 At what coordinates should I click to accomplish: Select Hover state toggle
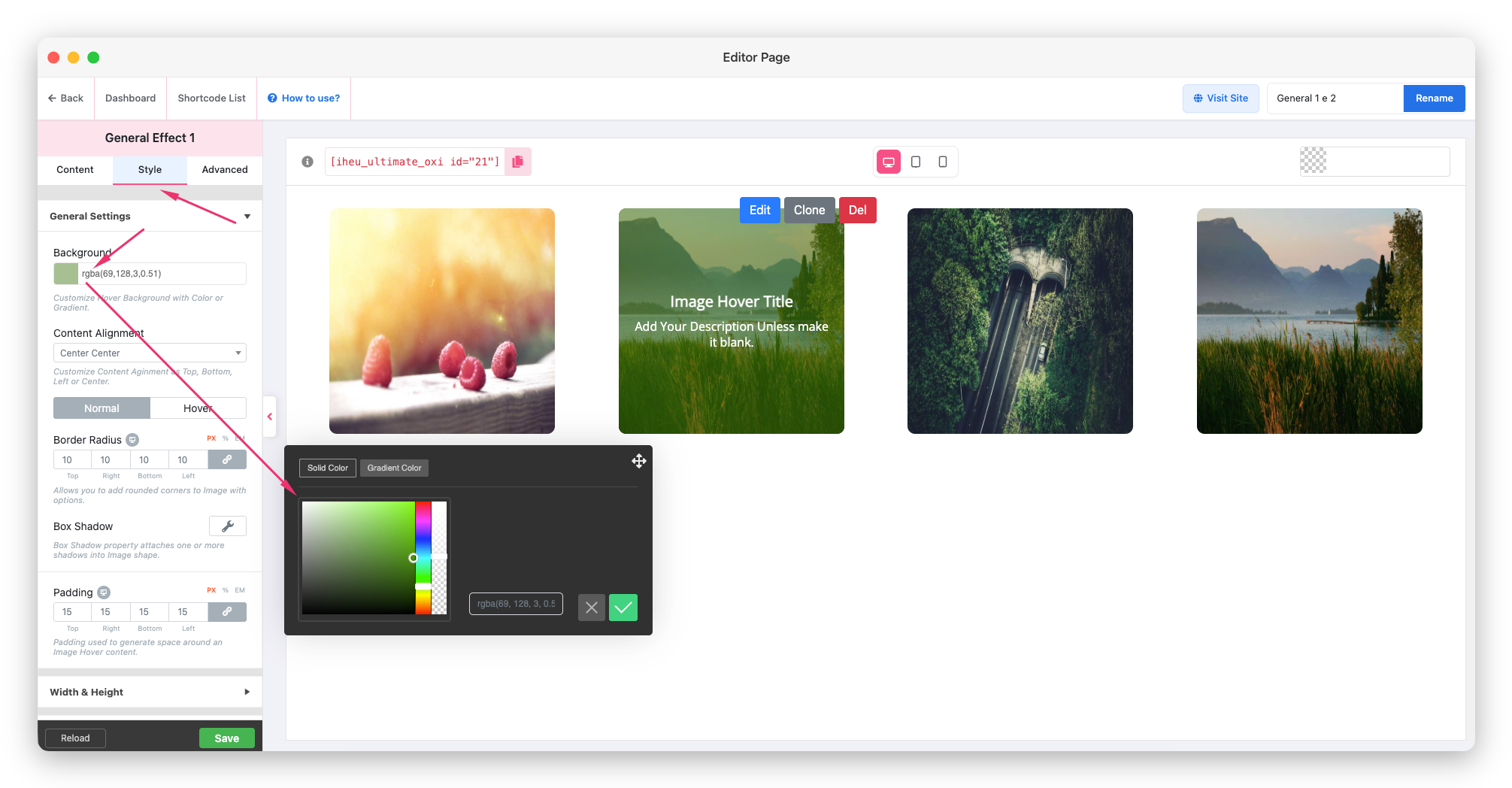198,408
